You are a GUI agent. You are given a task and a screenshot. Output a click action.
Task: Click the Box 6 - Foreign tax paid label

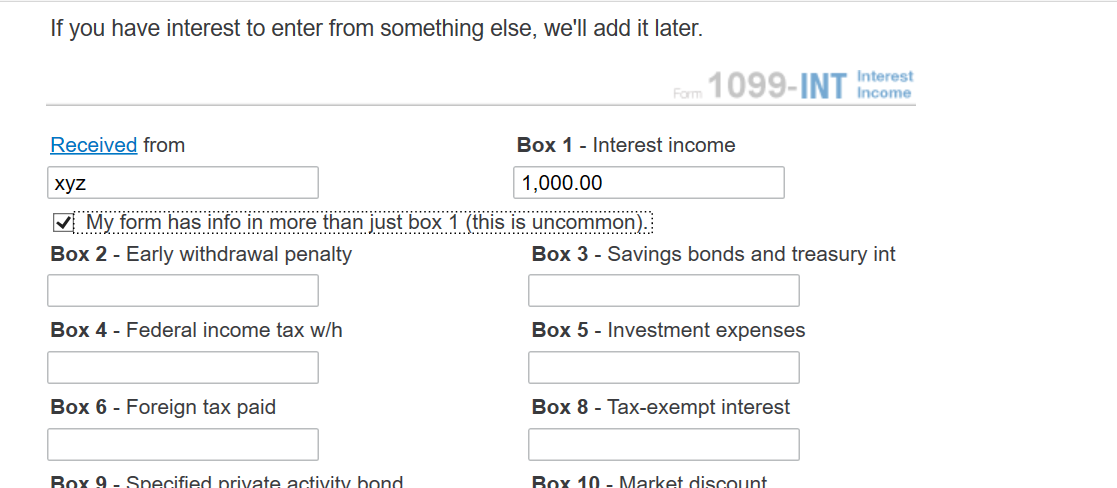click(x=163, y=407)
